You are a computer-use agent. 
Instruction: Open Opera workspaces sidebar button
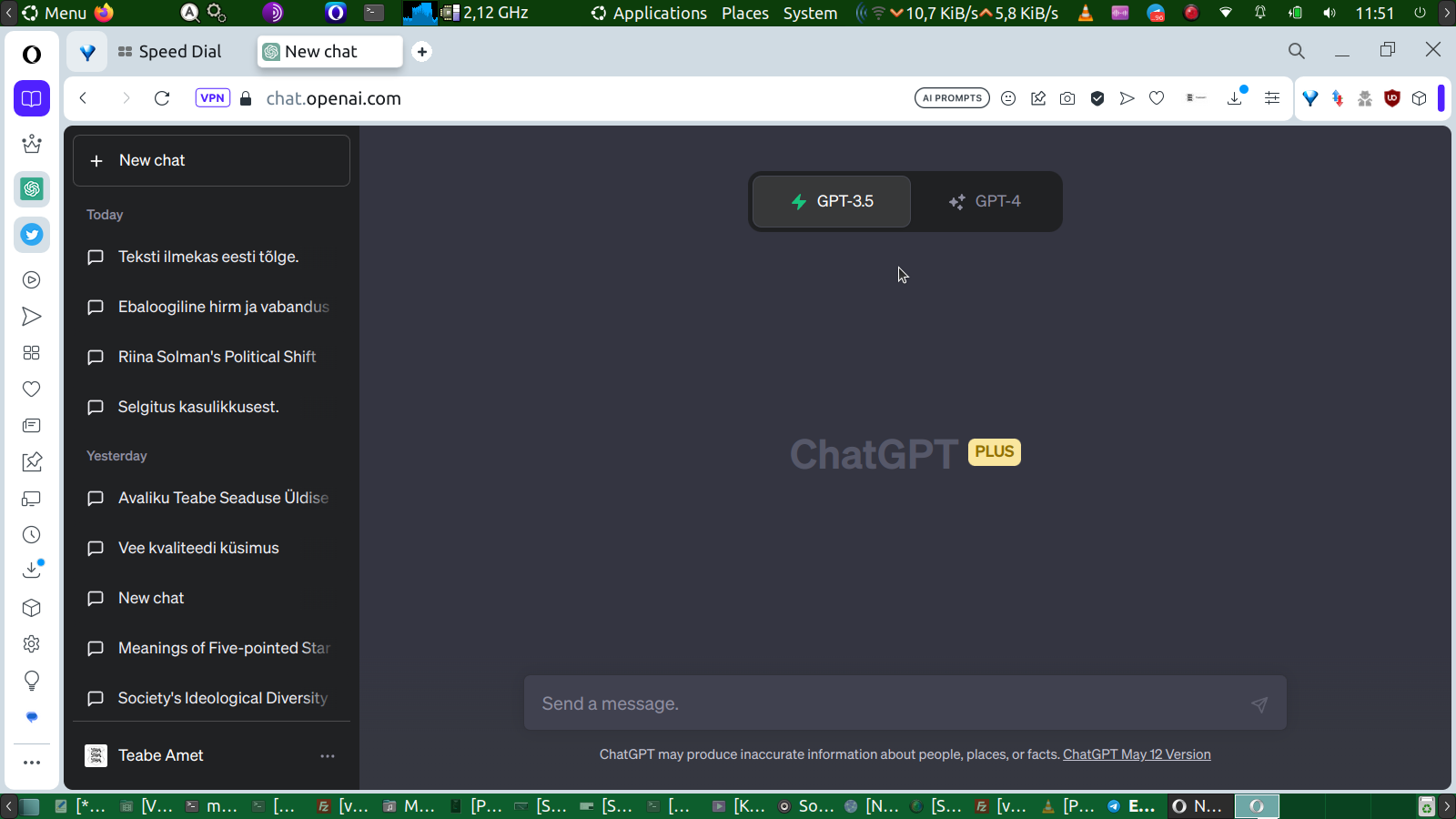32,98
